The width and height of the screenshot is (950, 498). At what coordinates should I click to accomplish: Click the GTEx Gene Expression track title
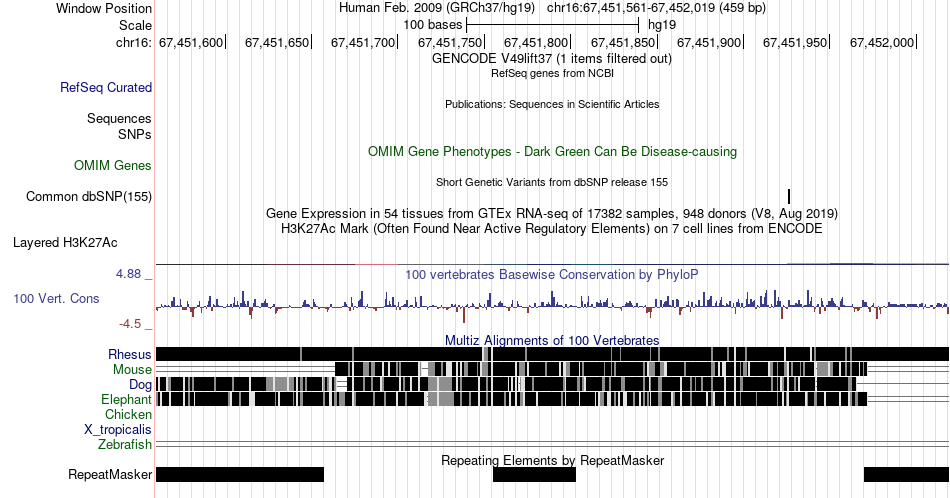click(x=552, y=213)
